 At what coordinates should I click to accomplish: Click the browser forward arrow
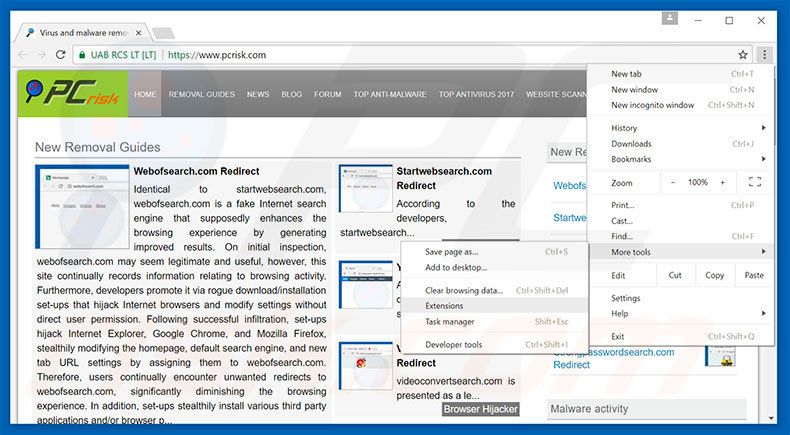coord(41,55)
